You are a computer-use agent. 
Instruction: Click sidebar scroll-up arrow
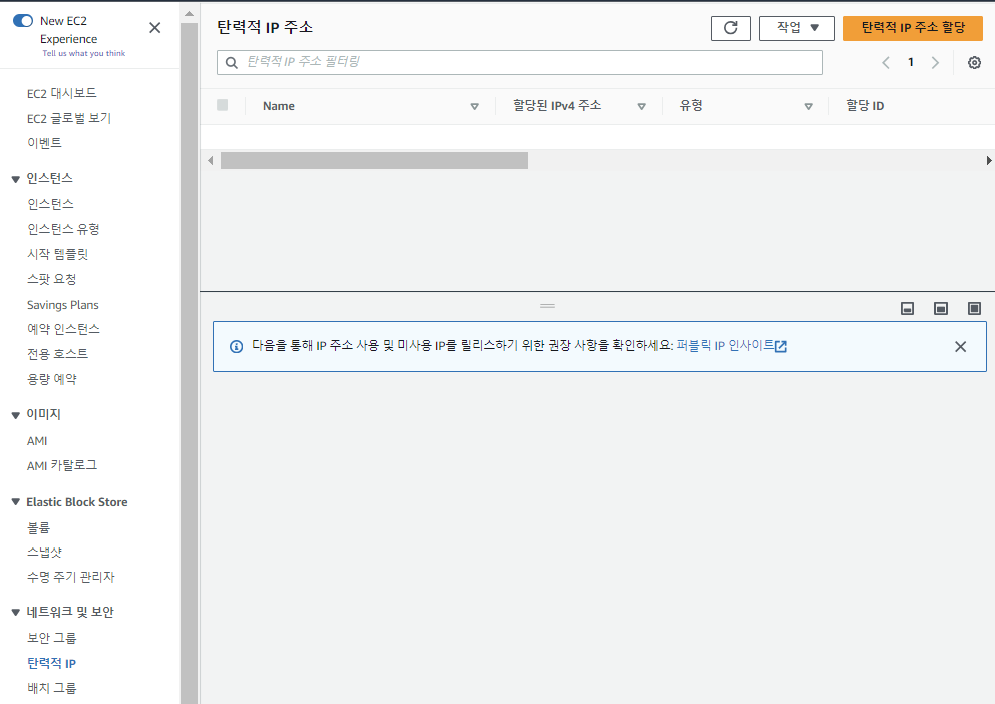click(x=189, y=13)
